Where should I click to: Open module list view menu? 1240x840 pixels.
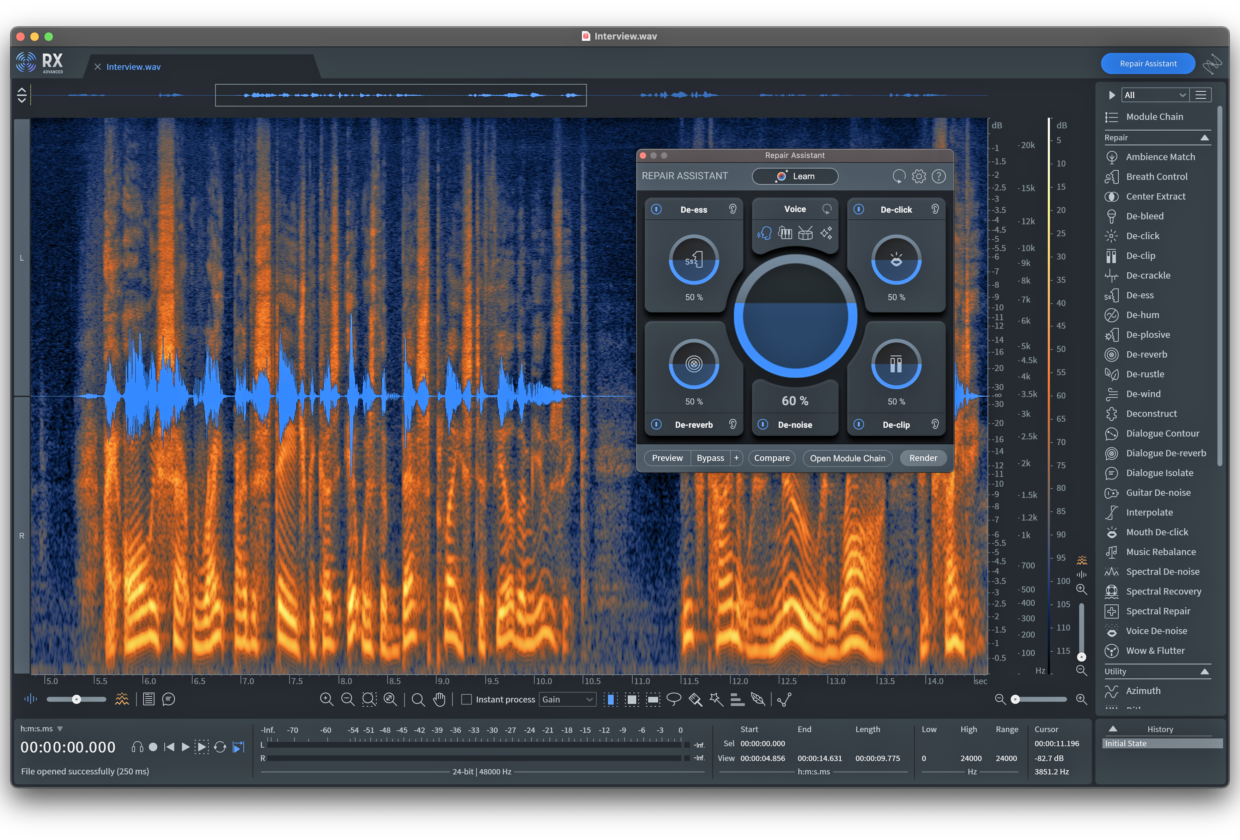pyautogui.click(x=1201, y=95)
